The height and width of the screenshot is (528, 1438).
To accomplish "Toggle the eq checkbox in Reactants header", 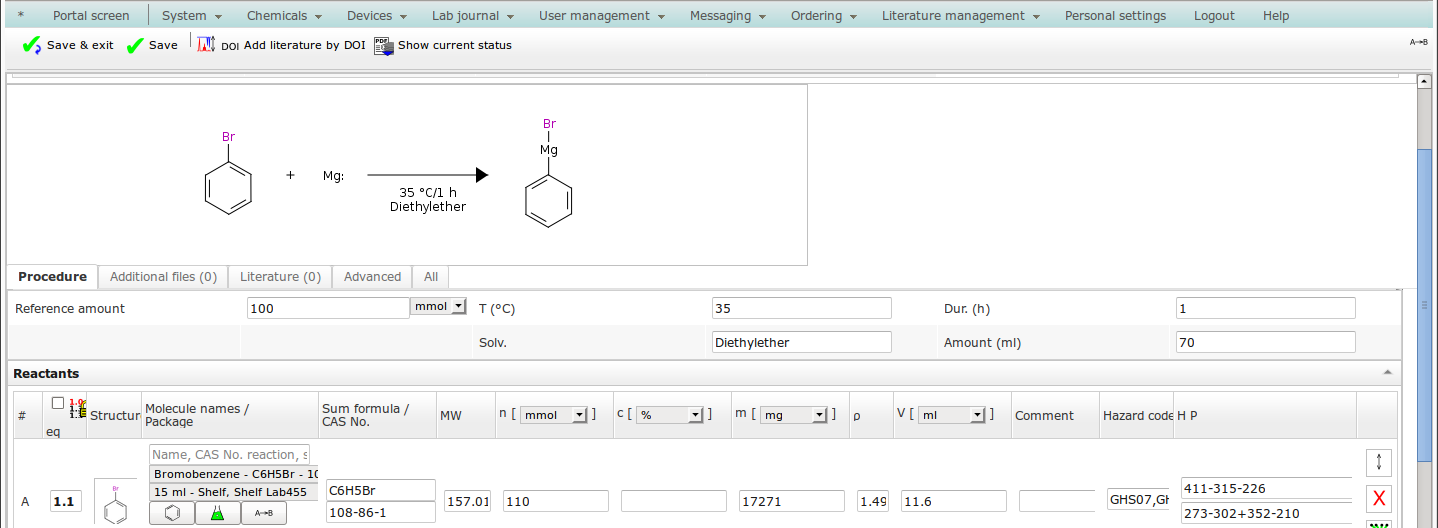I will point(58,403).
